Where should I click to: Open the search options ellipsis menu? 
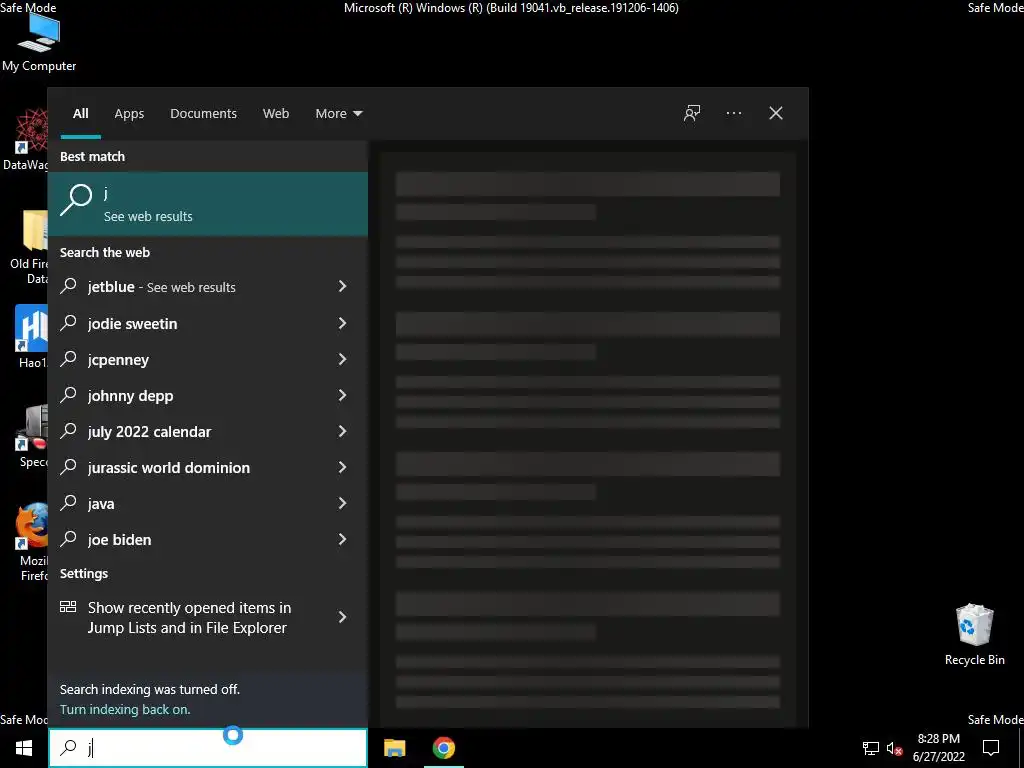733,113
